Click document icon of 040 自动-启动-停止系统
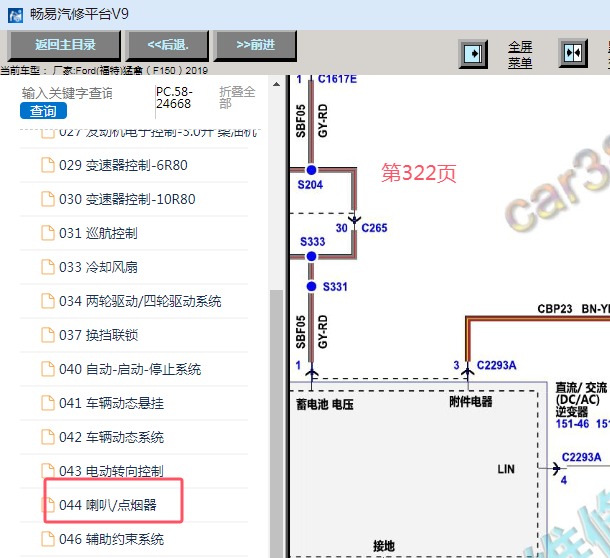The width and height of the screenshot is (610, 558). point(48,368)
